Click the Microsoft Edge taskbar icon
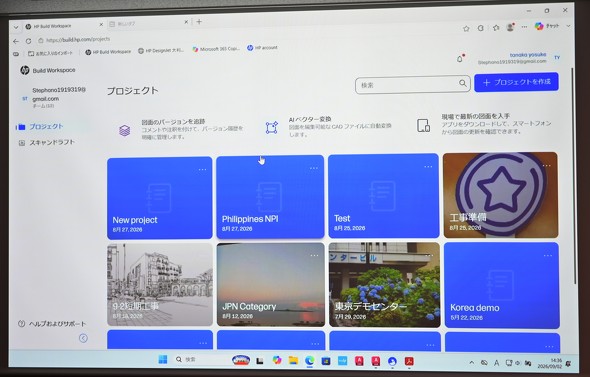Screen dimensions: 590x377 [310, 360]
